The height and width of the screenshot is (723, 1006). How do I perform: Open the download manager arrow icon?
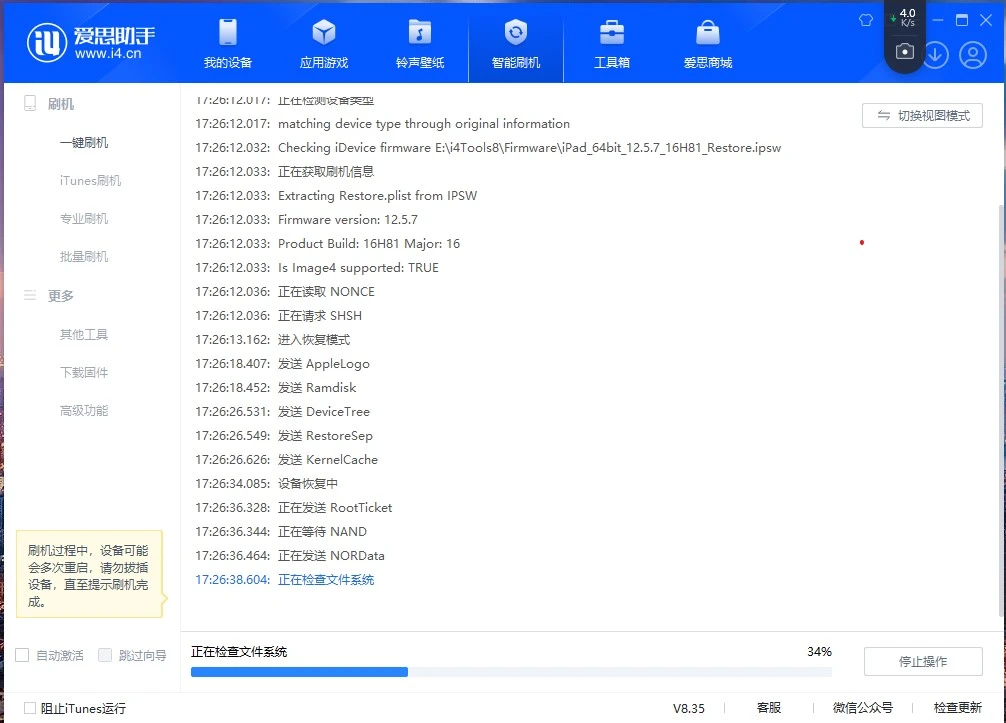click(936, 55)
